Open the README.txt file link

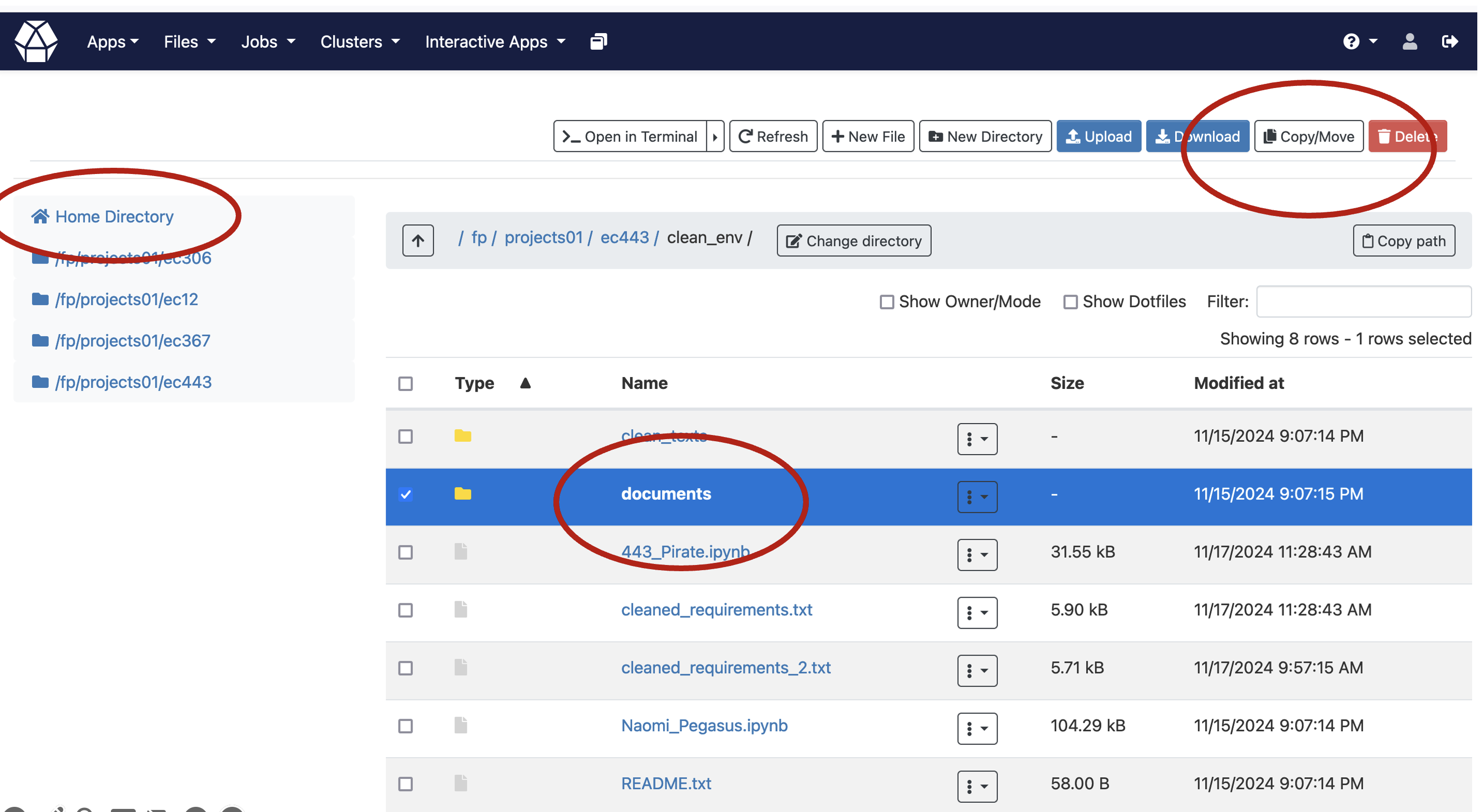coord(666,783)
